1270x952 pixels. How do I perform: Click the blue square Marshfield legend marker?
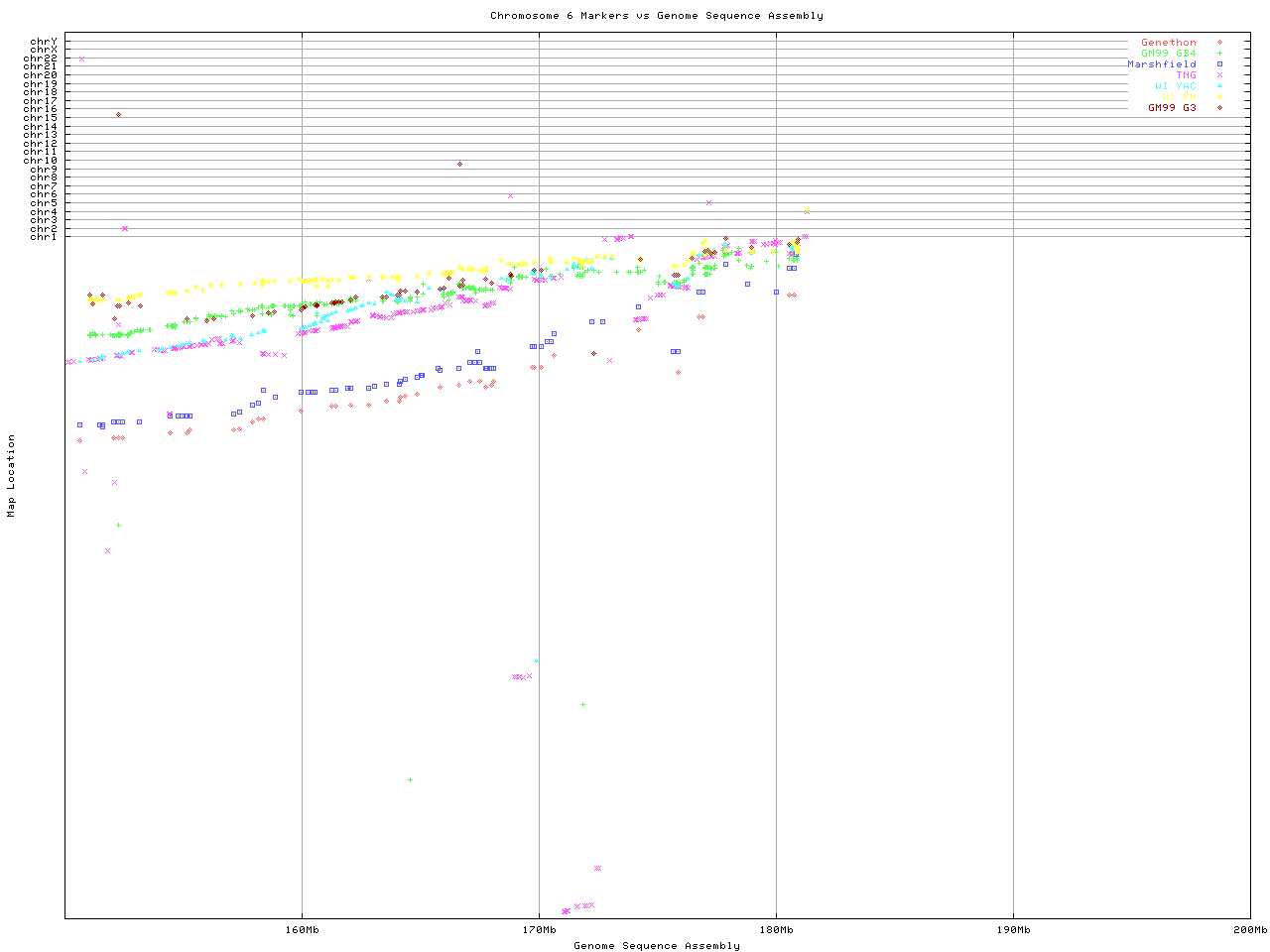pyautogui.click(x=1219, y=64)
